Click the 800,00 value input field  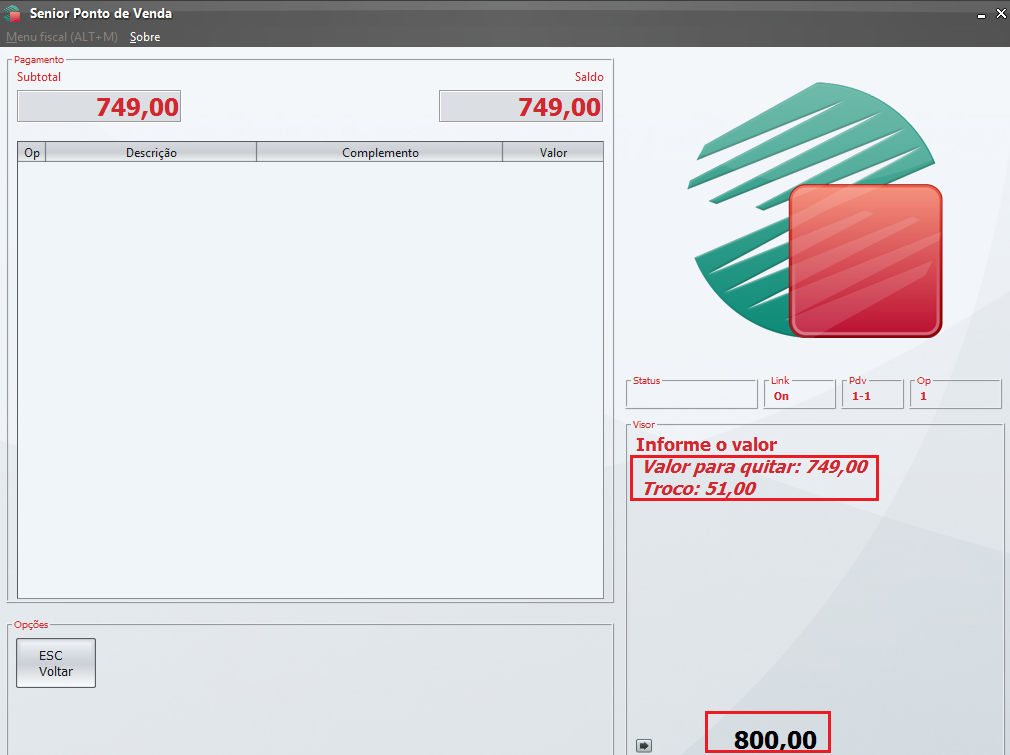[768, 733]
